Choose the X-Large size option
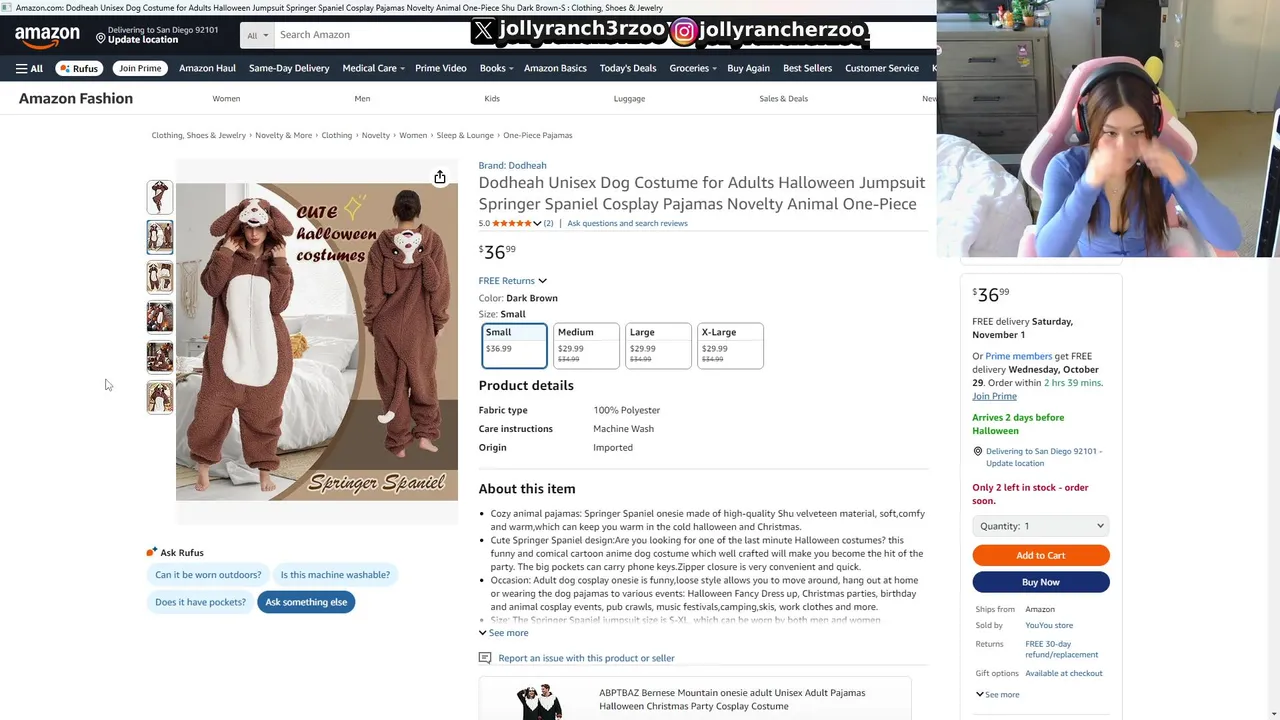This screenshot has width=1280, height=720. pyautogui.click(x=730, y=346)
